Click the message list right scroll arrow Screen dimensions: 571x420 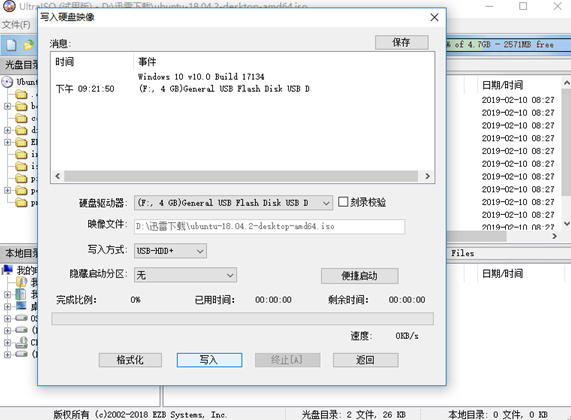tap(428, 176)
